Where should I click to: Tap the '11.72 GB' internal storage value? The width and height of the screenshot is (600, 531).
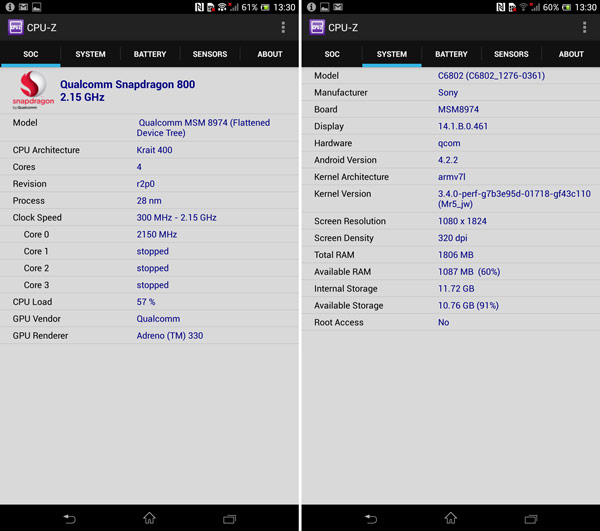[x=456, y=288]
